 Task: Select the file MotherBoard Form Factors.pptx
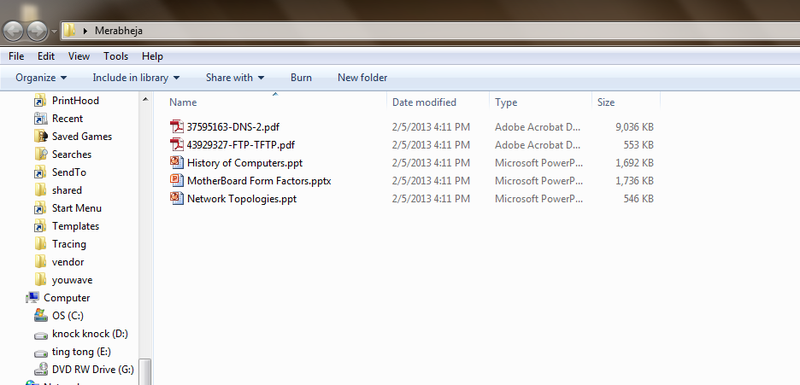[259, 181]
